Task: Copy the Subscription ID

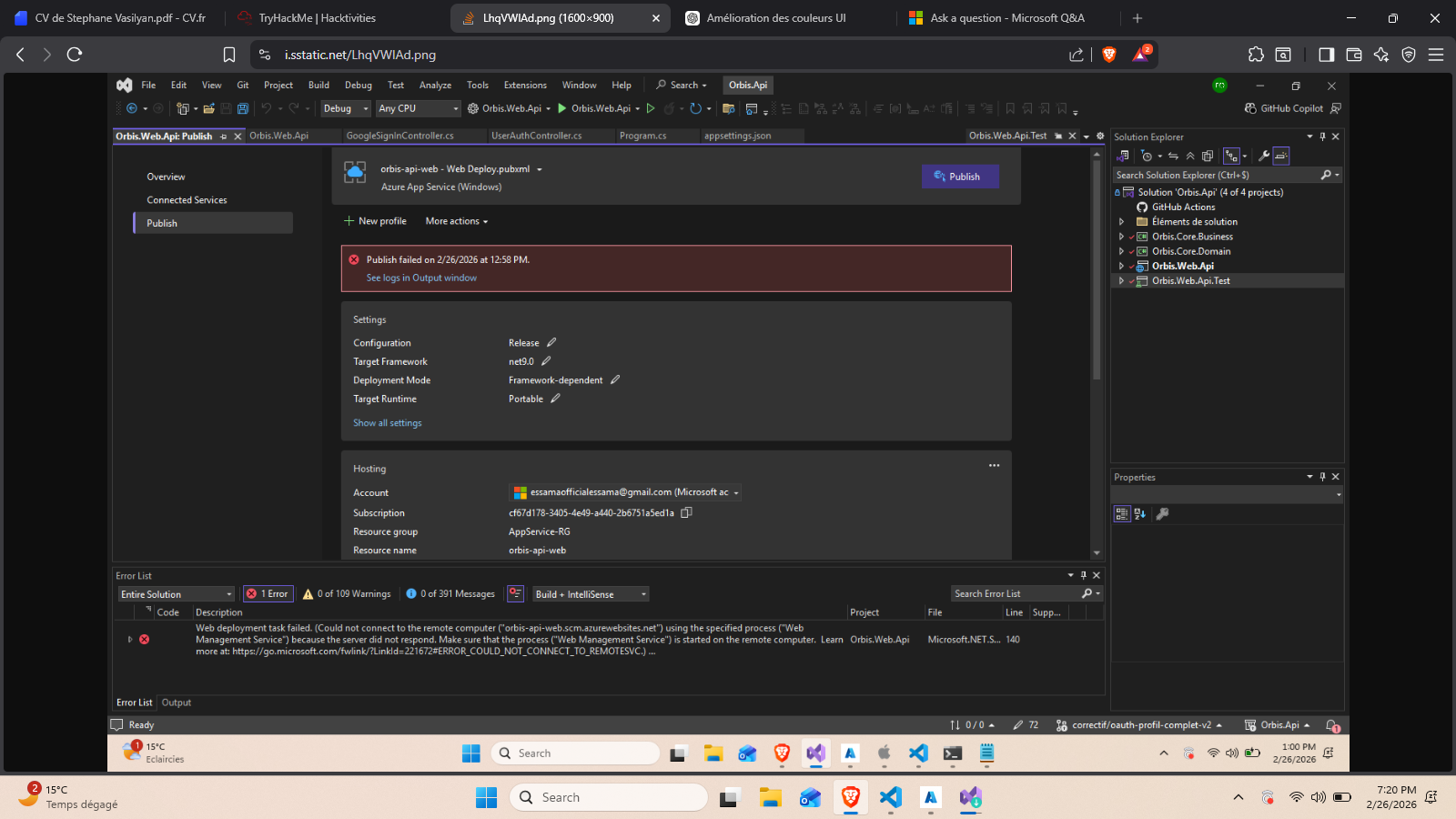Action: pyautogui.click(x=687, y=512)
